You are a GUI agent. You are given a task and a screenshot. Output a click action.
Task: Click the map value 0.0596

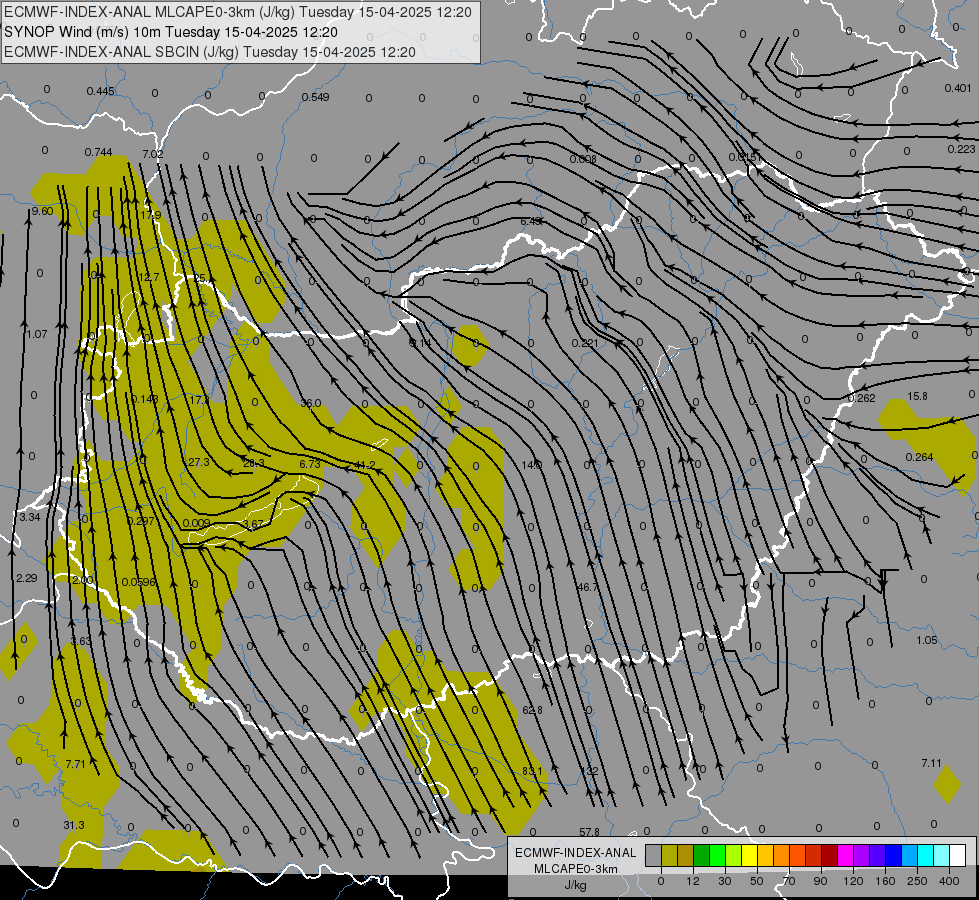coord(138,581)
